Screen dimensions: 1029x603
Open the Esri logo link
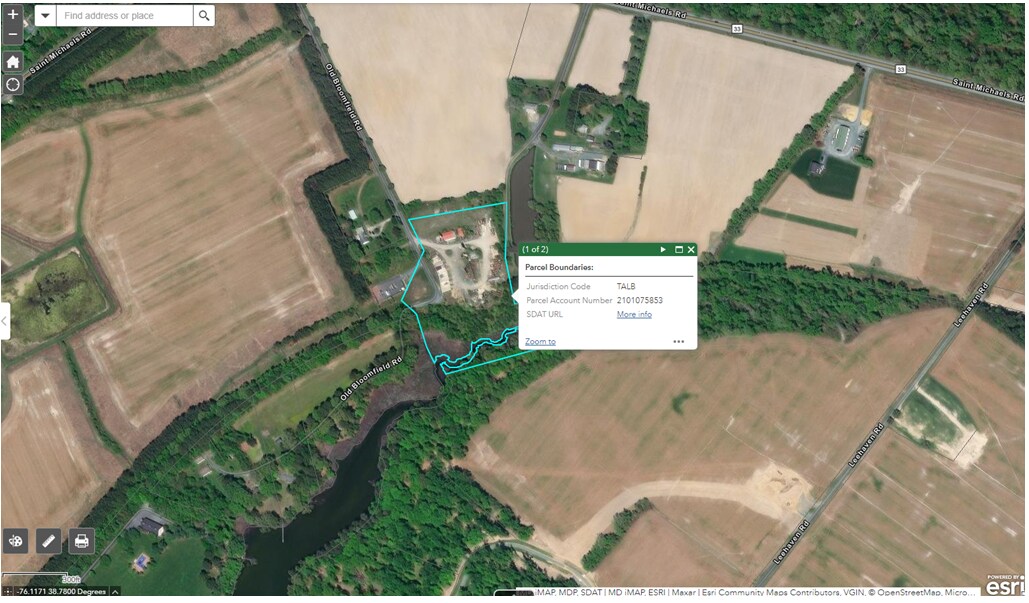coord(1004,585)
